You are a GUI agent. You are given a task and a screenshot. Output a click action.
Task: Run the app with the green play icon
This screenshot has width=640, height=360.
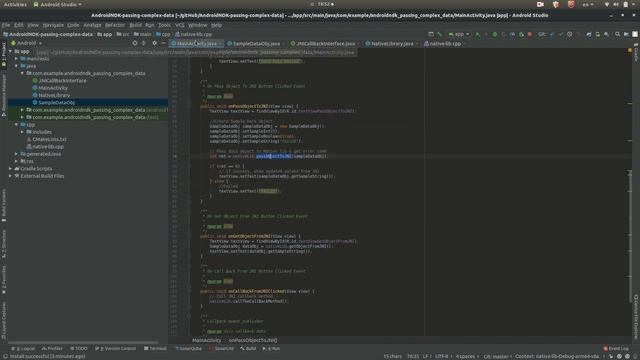(478, 35)
